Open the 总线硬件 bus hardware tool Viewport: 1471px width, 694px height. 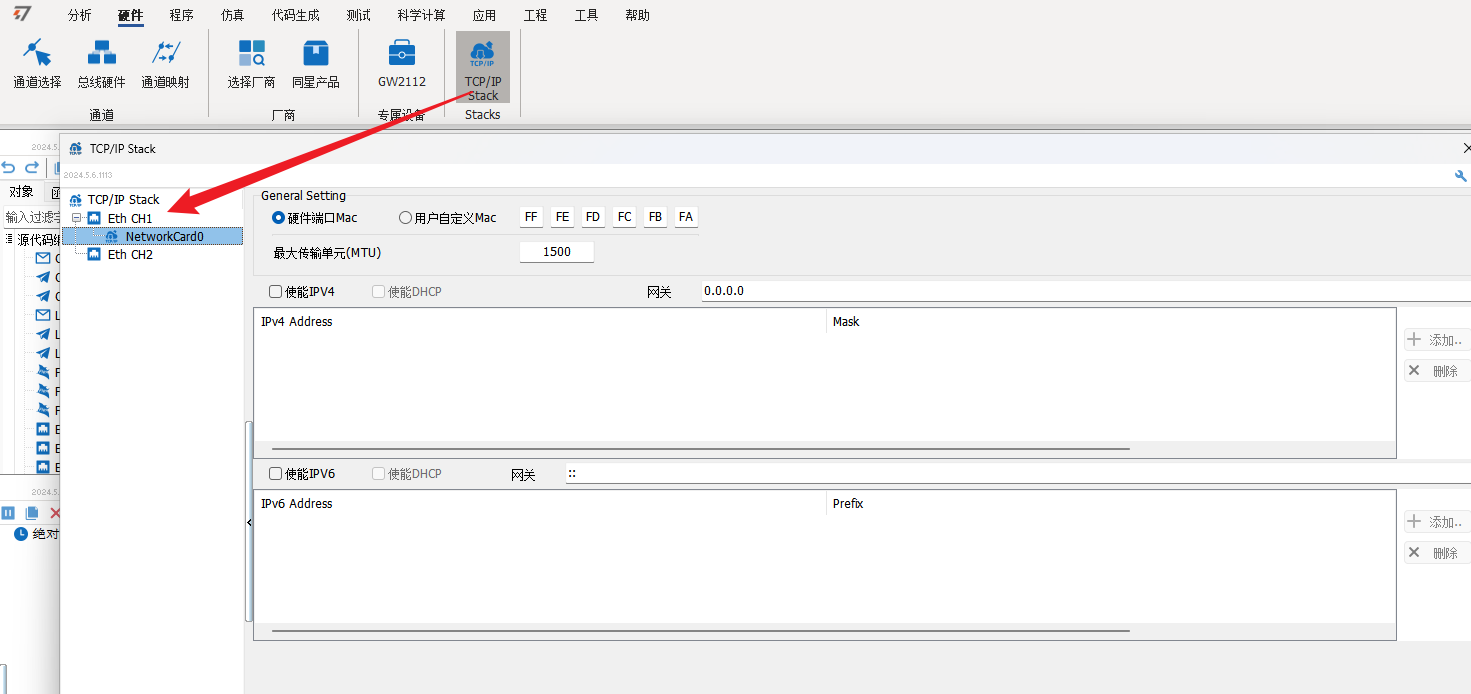point(101,64)
